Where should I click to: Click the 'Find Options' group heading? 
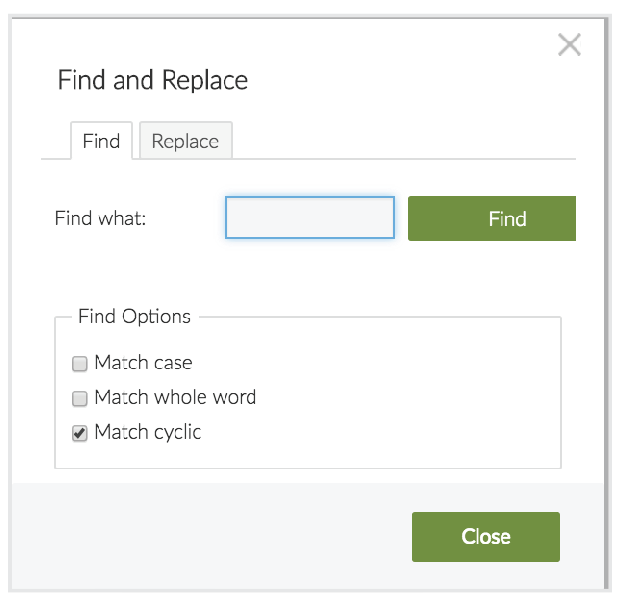(134, 317)
